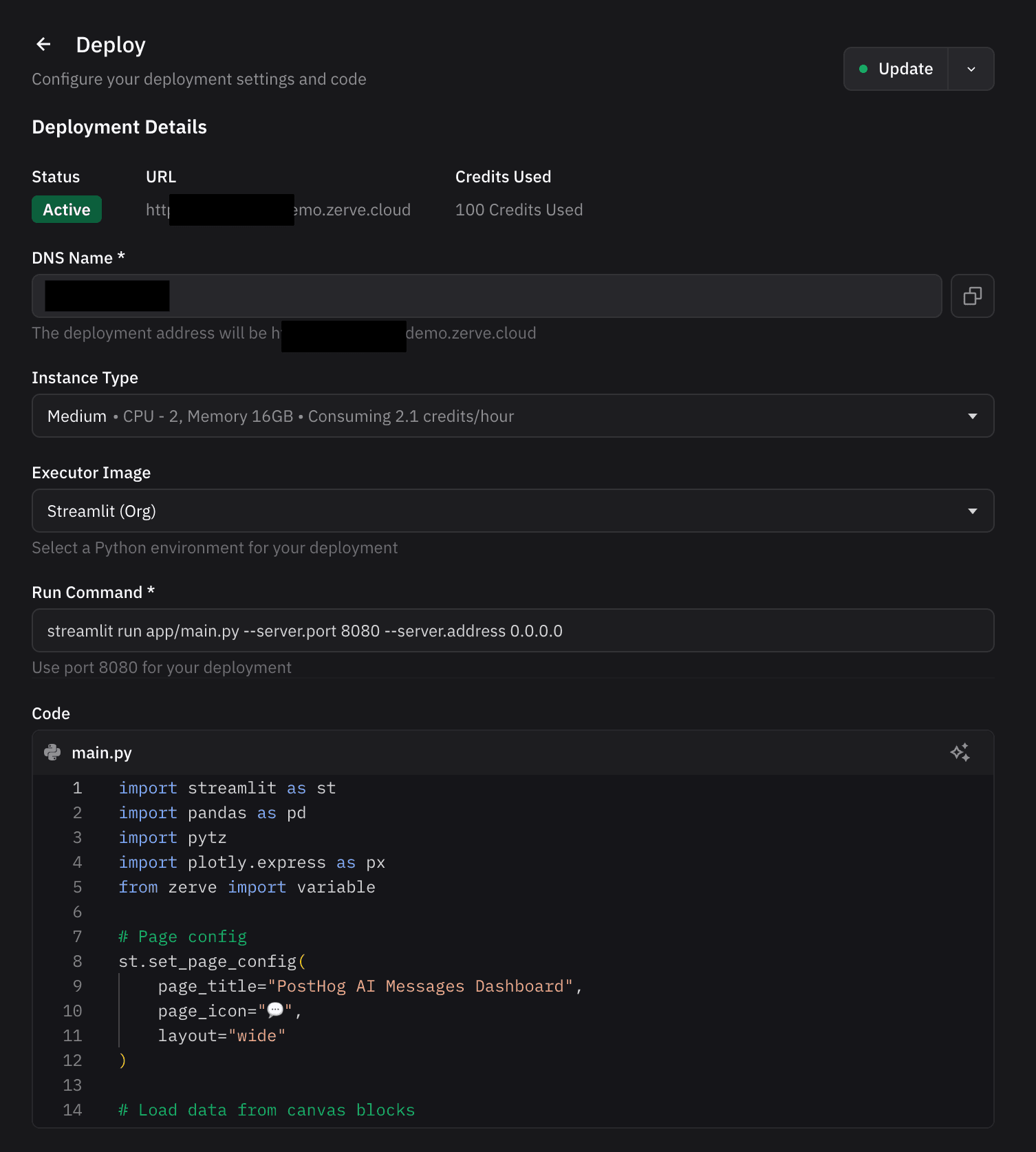Click the Update button
This screenshot has width=1036, height=1152.
click(x=896, y=69)
